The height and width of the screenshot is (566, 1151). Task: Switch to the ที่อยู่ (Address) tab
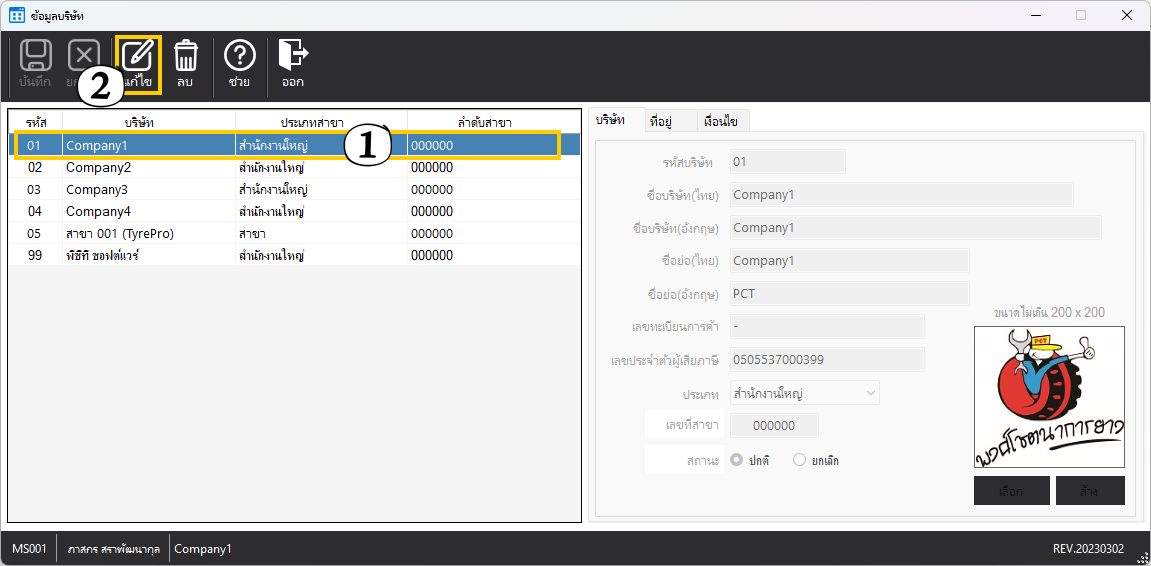point(660,121)
